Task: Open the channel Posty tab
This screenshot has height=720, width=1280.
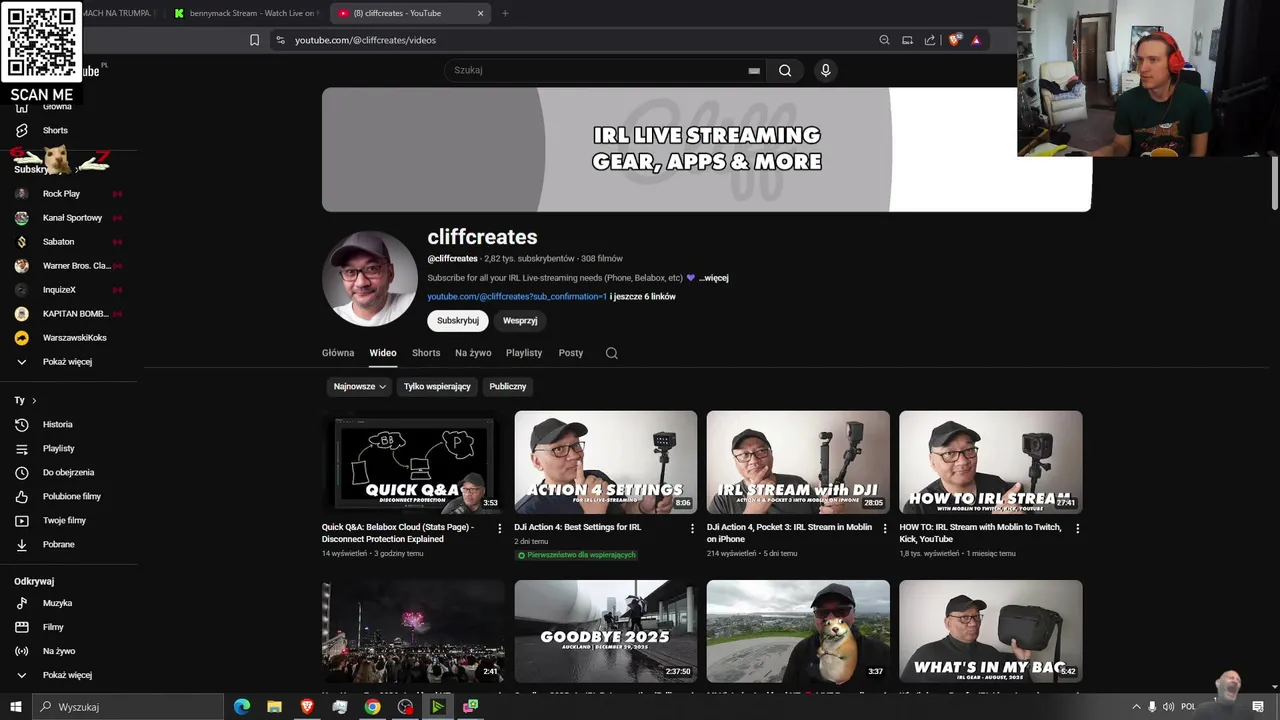Action: (571, 353)
